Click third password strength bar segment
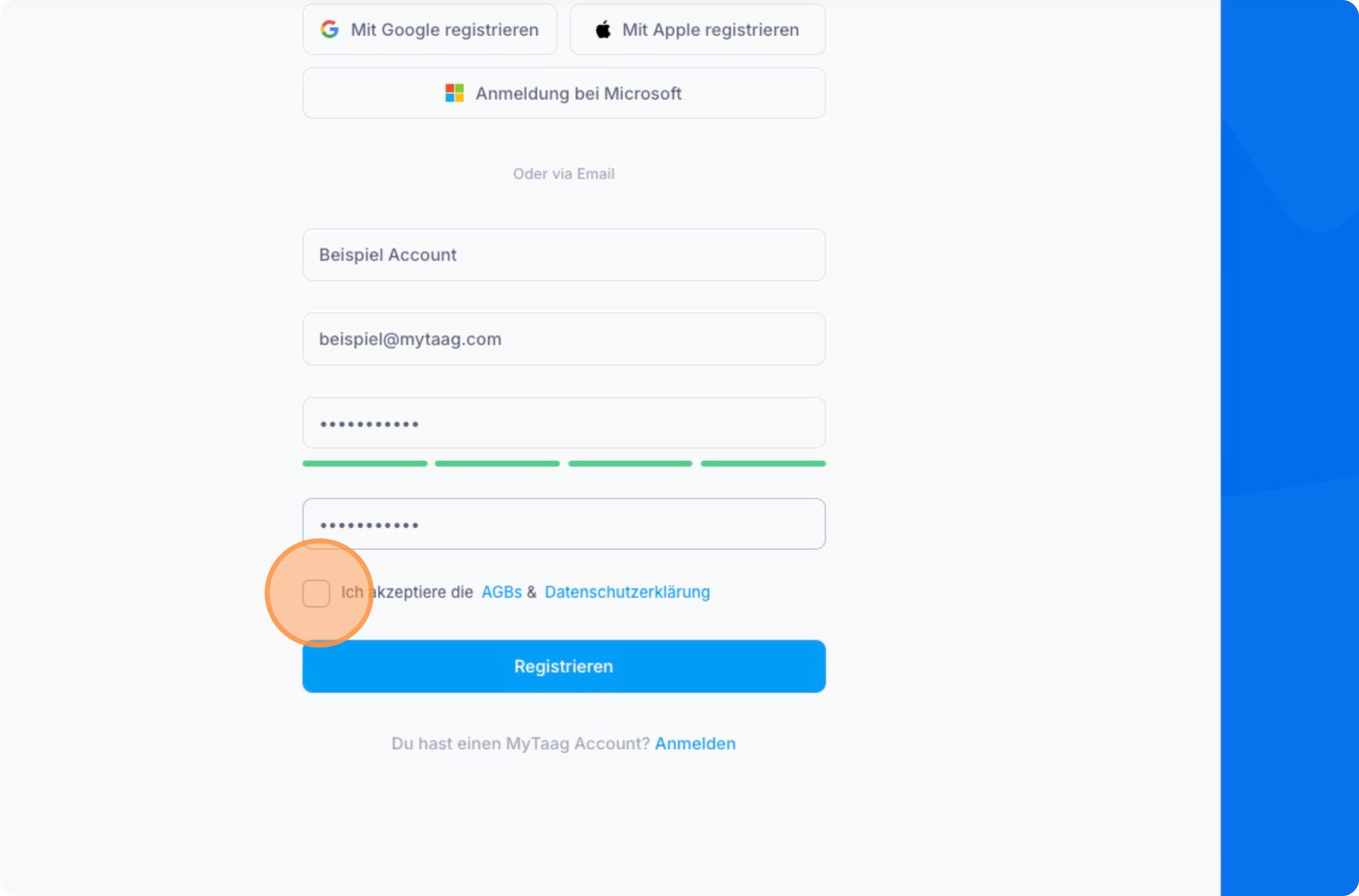The image size is (1359, 896). coord(630,464)
